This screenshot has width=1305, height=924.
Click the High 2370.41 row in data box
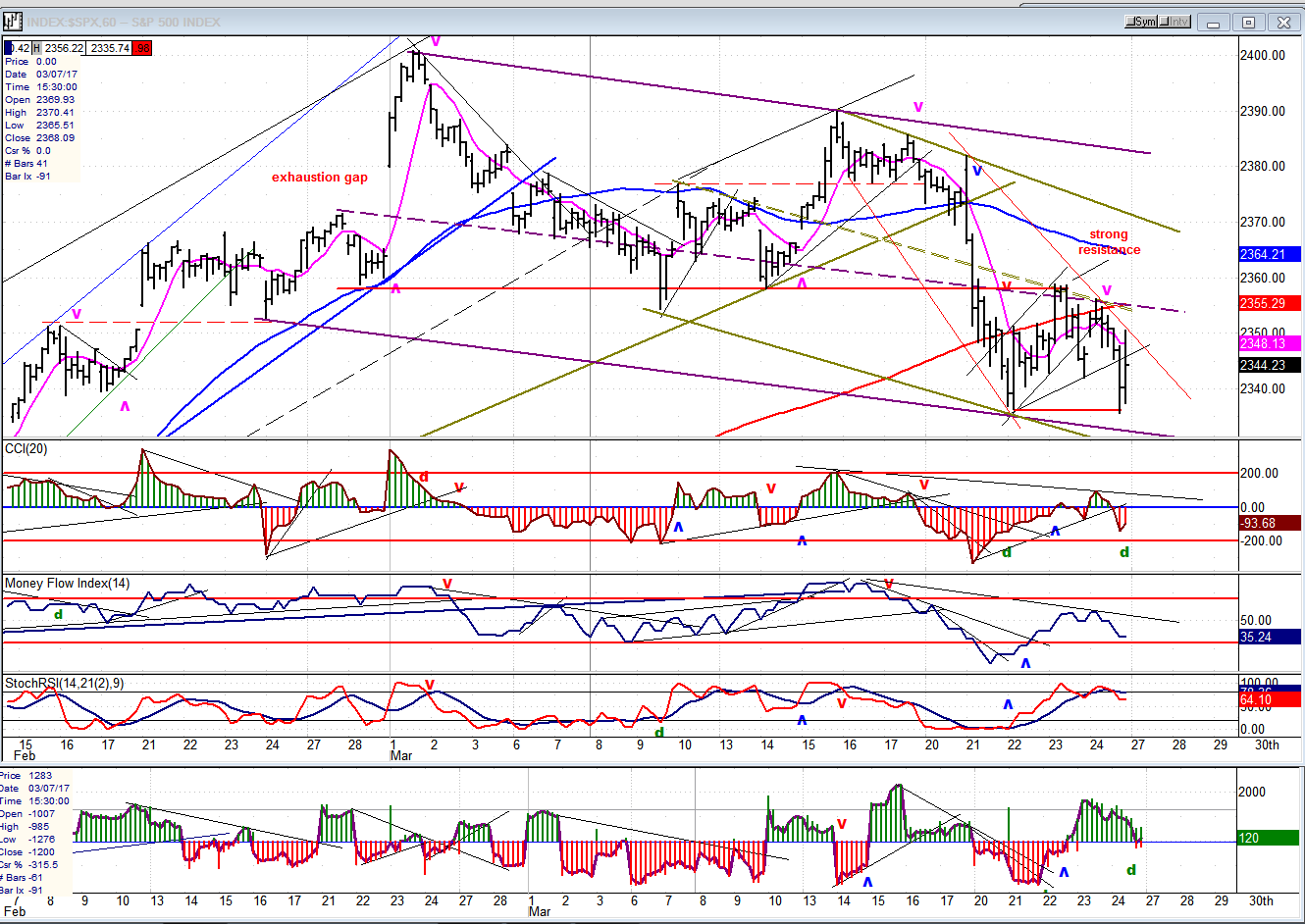(x=40, y=113)
